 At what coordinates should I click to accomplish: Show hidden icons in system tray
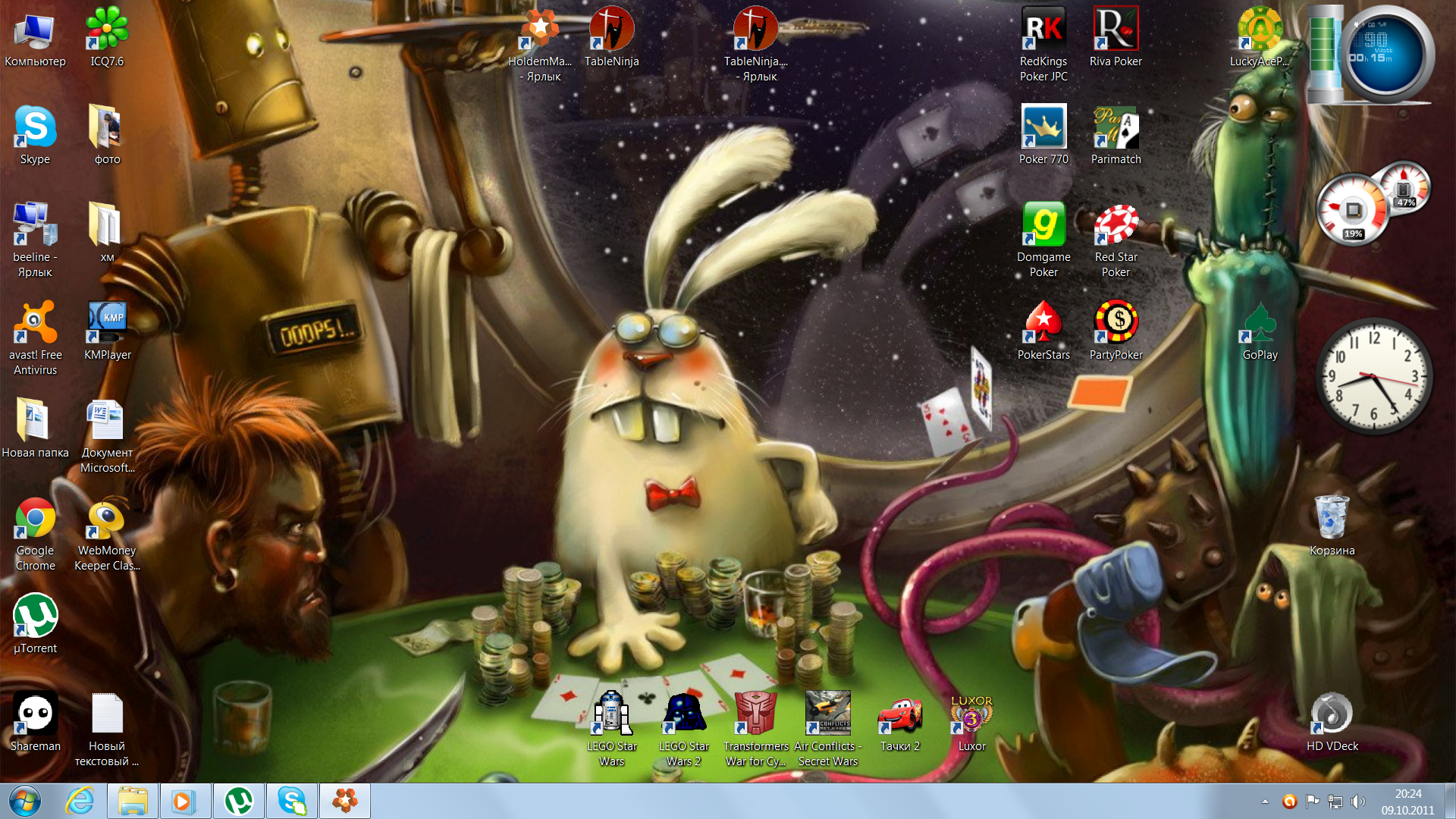coord(1265,802)
